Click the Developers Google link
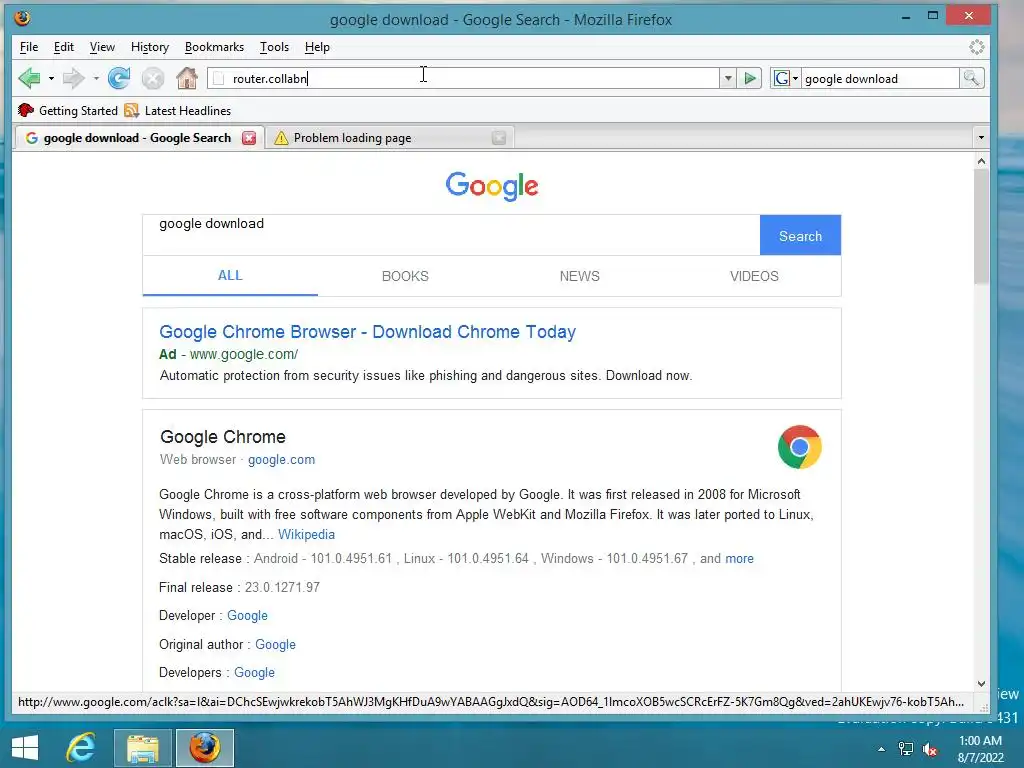 254,673
